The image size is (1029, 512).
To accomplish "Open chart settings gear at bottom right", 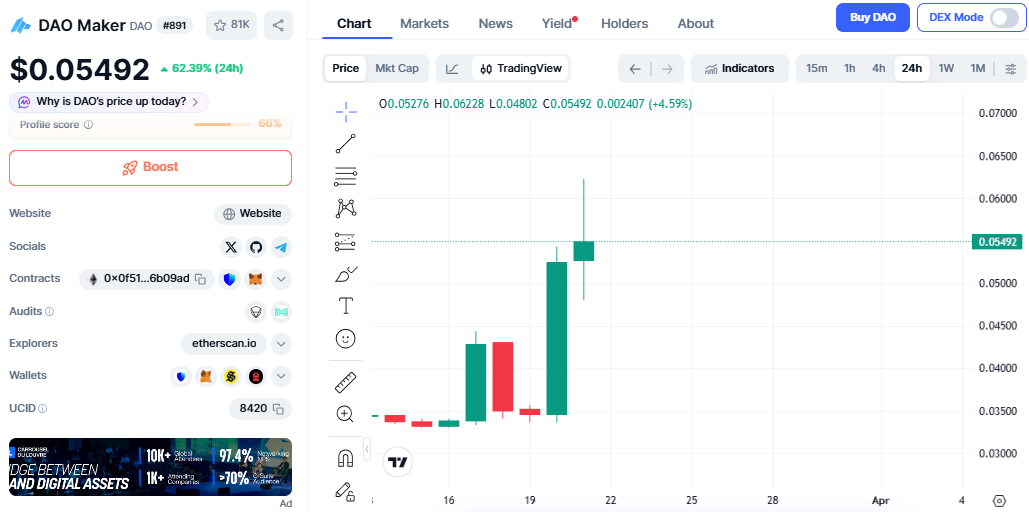I will point(999,500).
